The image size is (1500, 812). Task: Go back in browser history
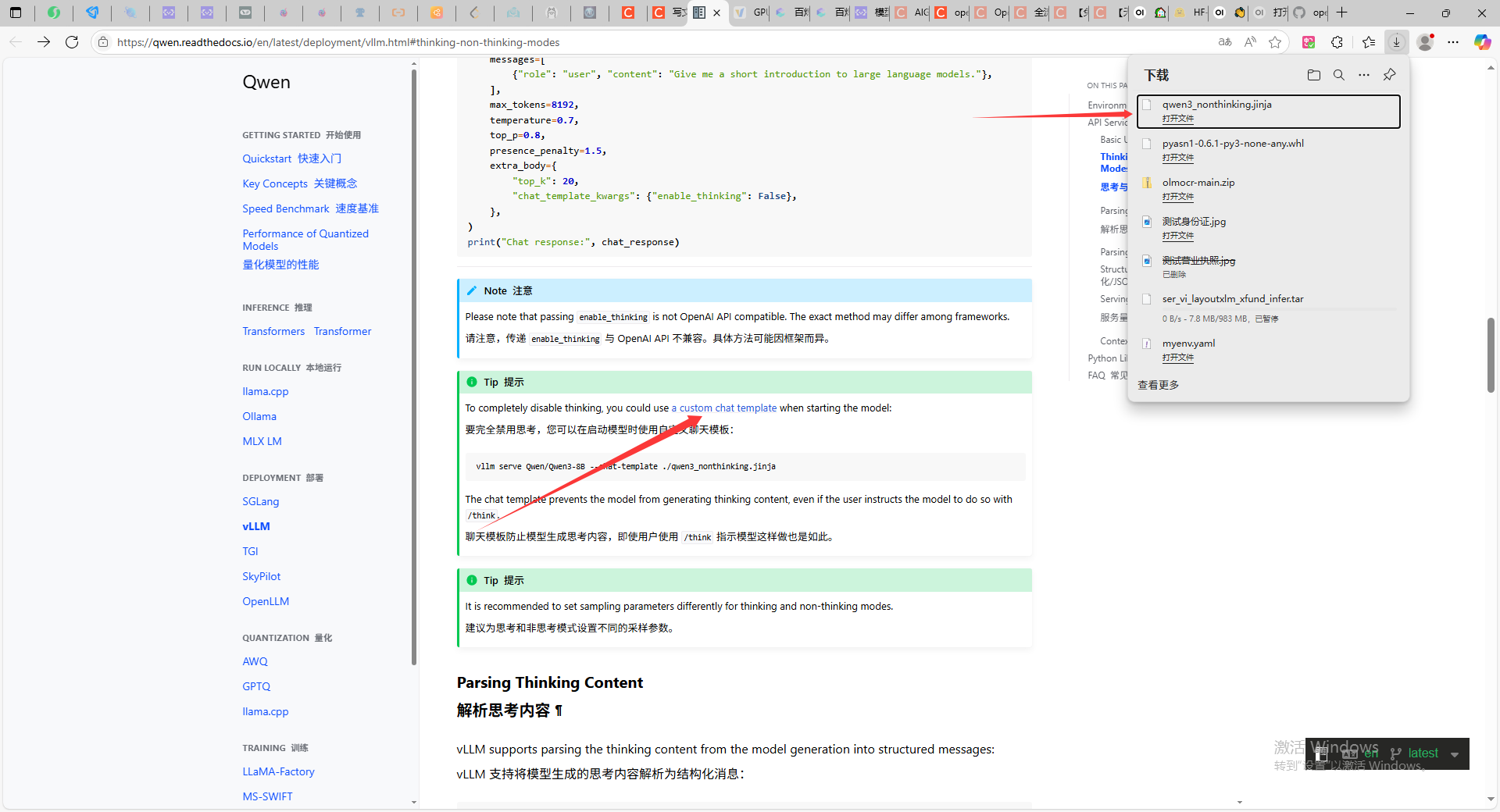click(x=16, y=42)
